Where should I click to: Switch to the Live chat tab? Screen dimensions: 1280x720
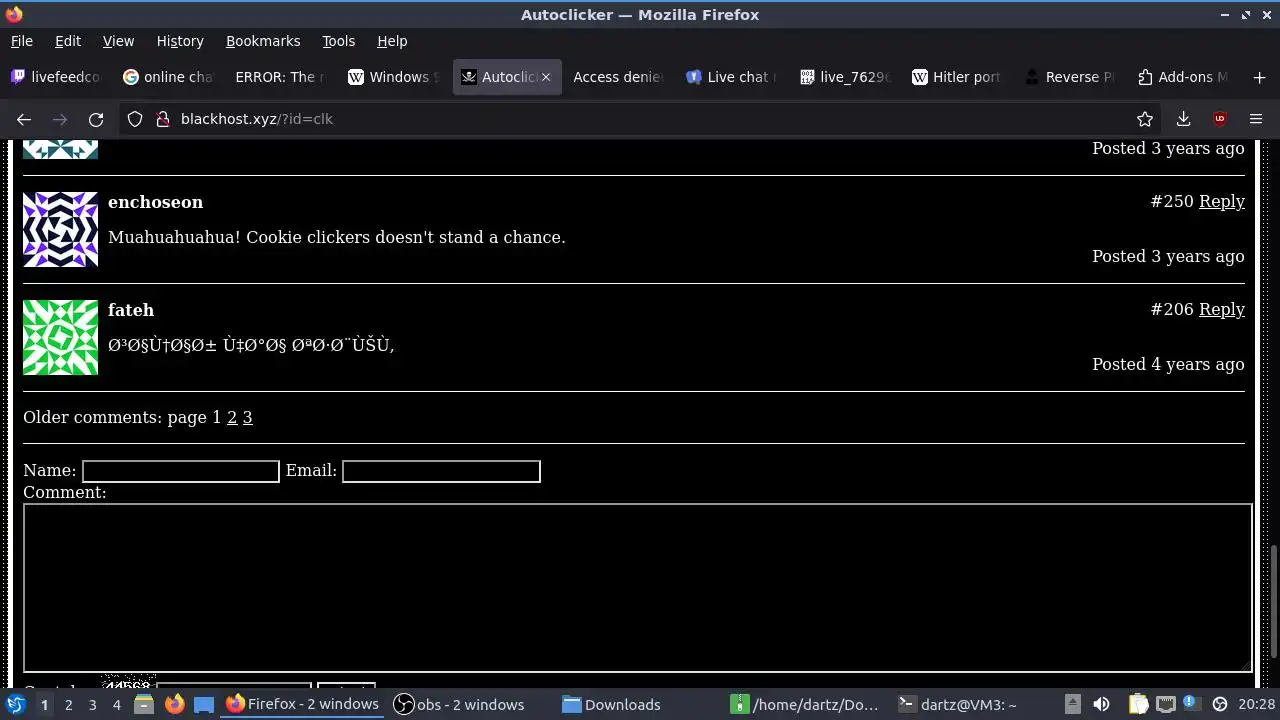pyautogui.click(x=731, y=77)
